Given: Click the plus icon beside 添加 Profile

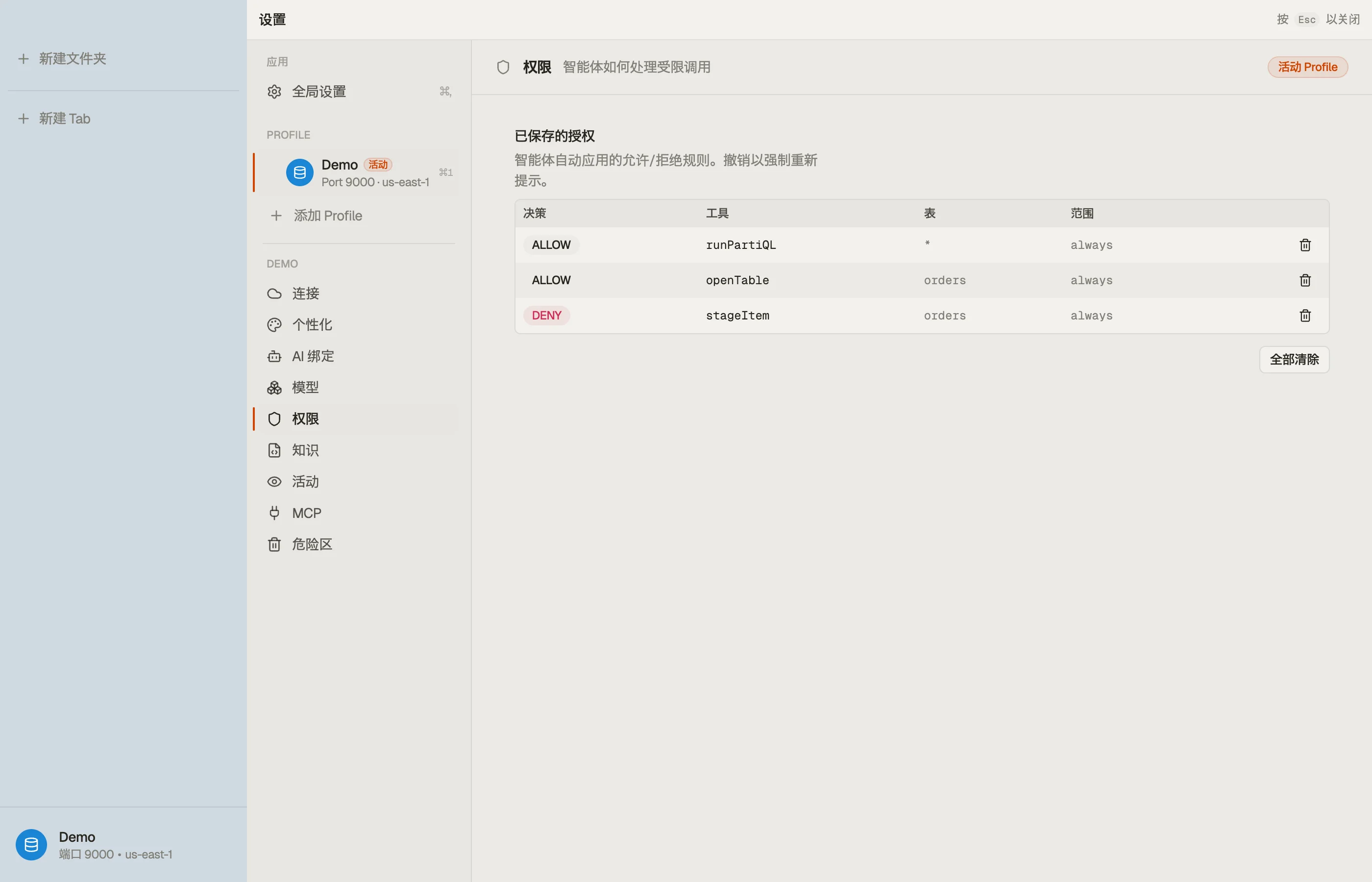Looking at the screenshot, I should (x=276, y=216).
